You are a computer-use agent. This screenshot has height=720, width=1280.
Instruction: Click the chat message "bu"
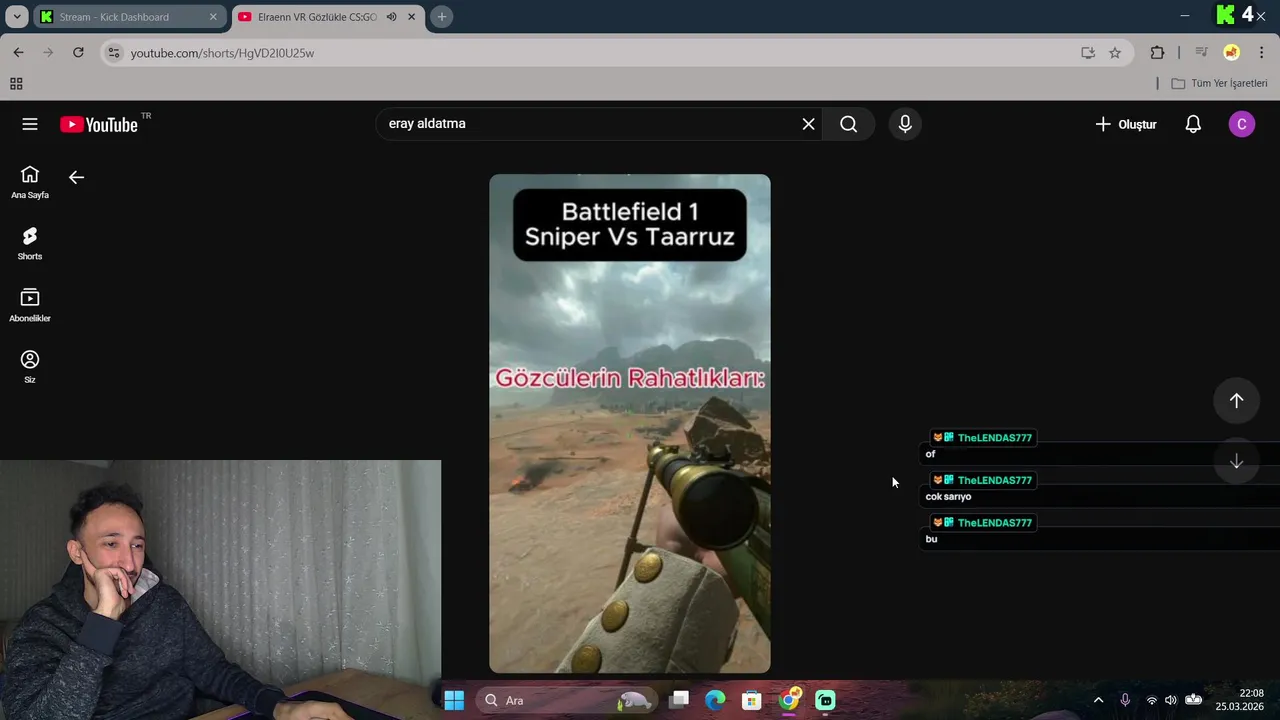click(x=931, y=539)
